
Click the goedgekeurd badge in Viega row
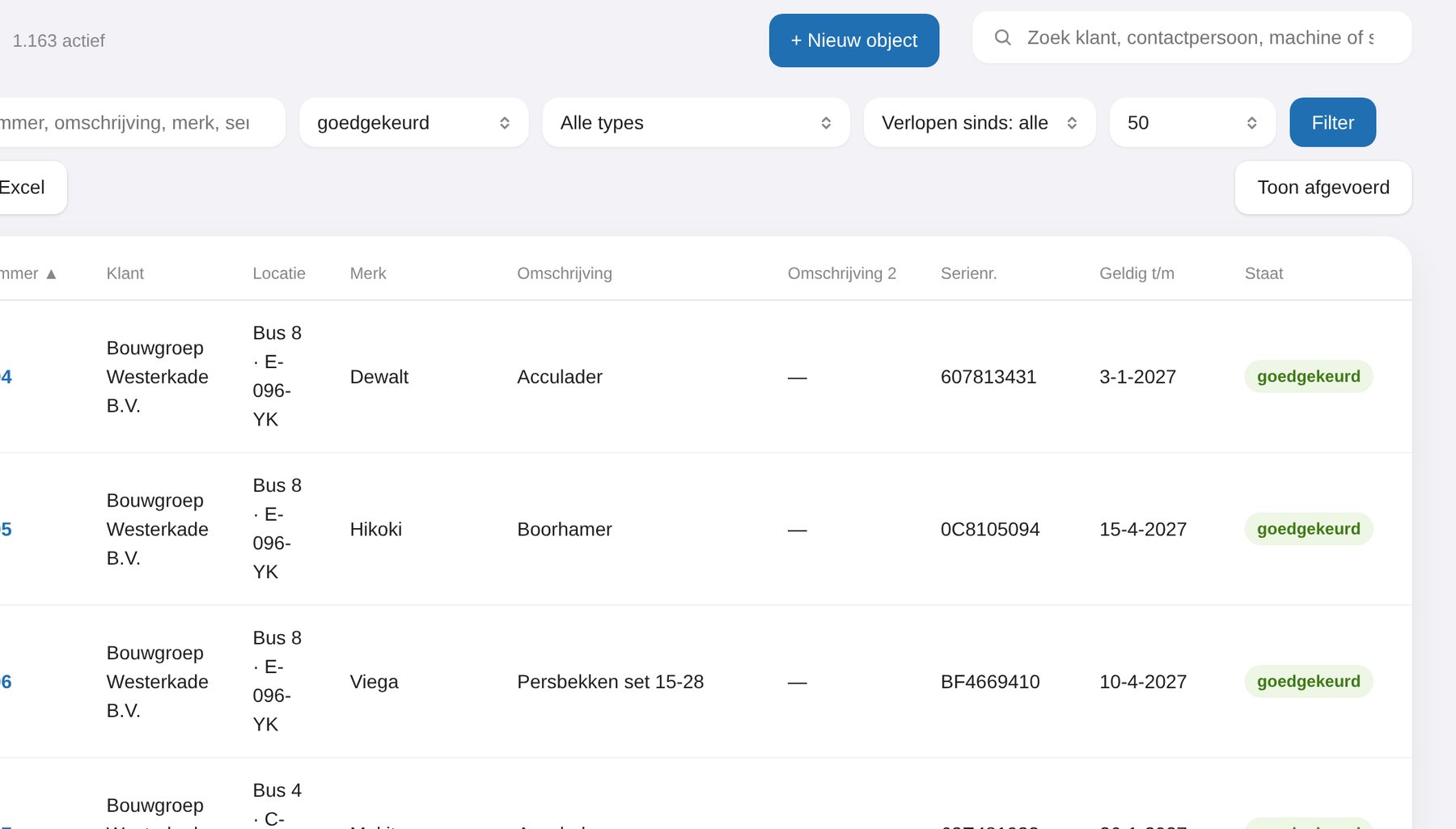click(1309, 681)
